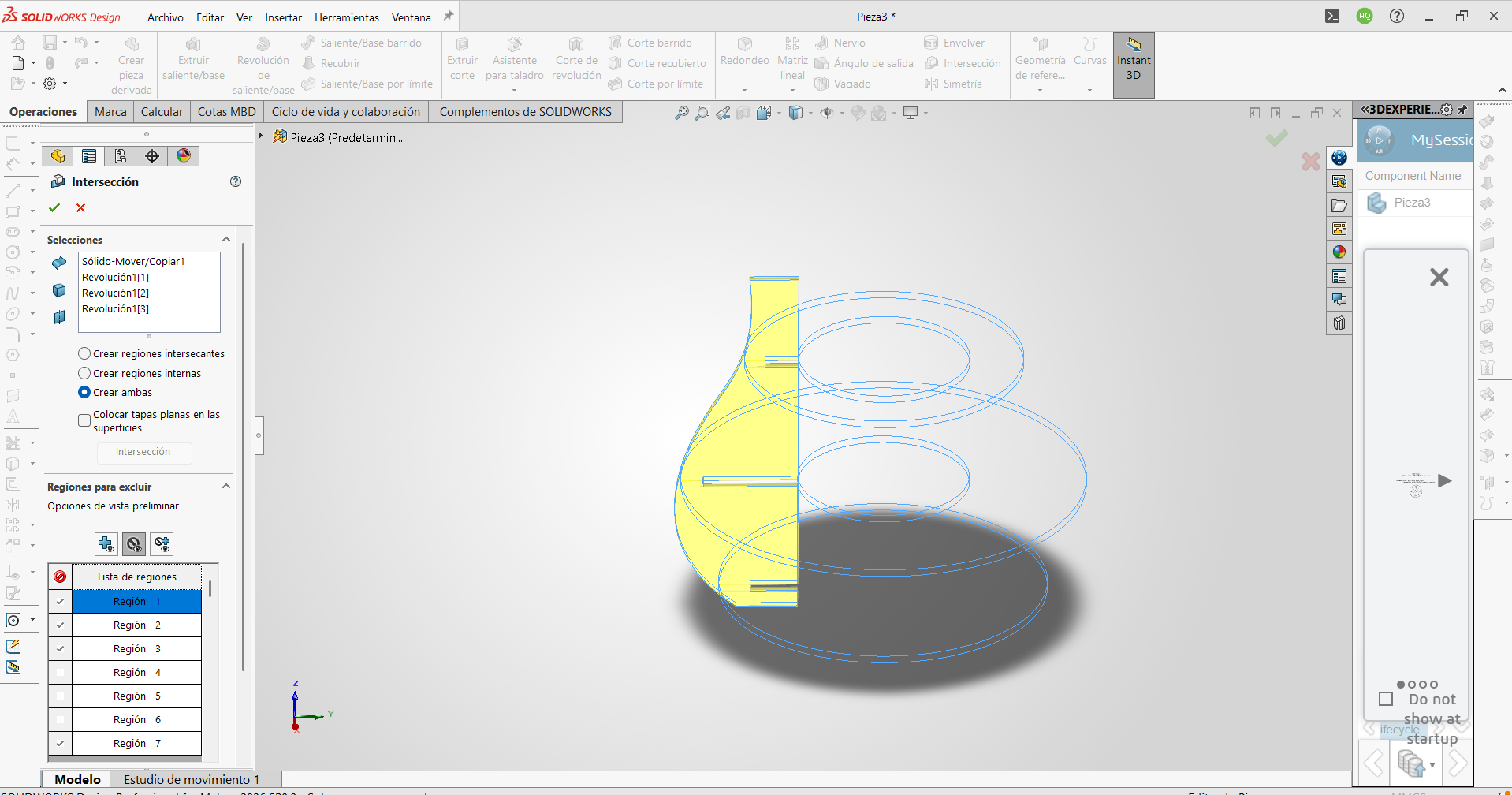Click the show included regions preview icon
This screenshot has height=795, width=1512.
pyautogui.click(x=106, y=543)
